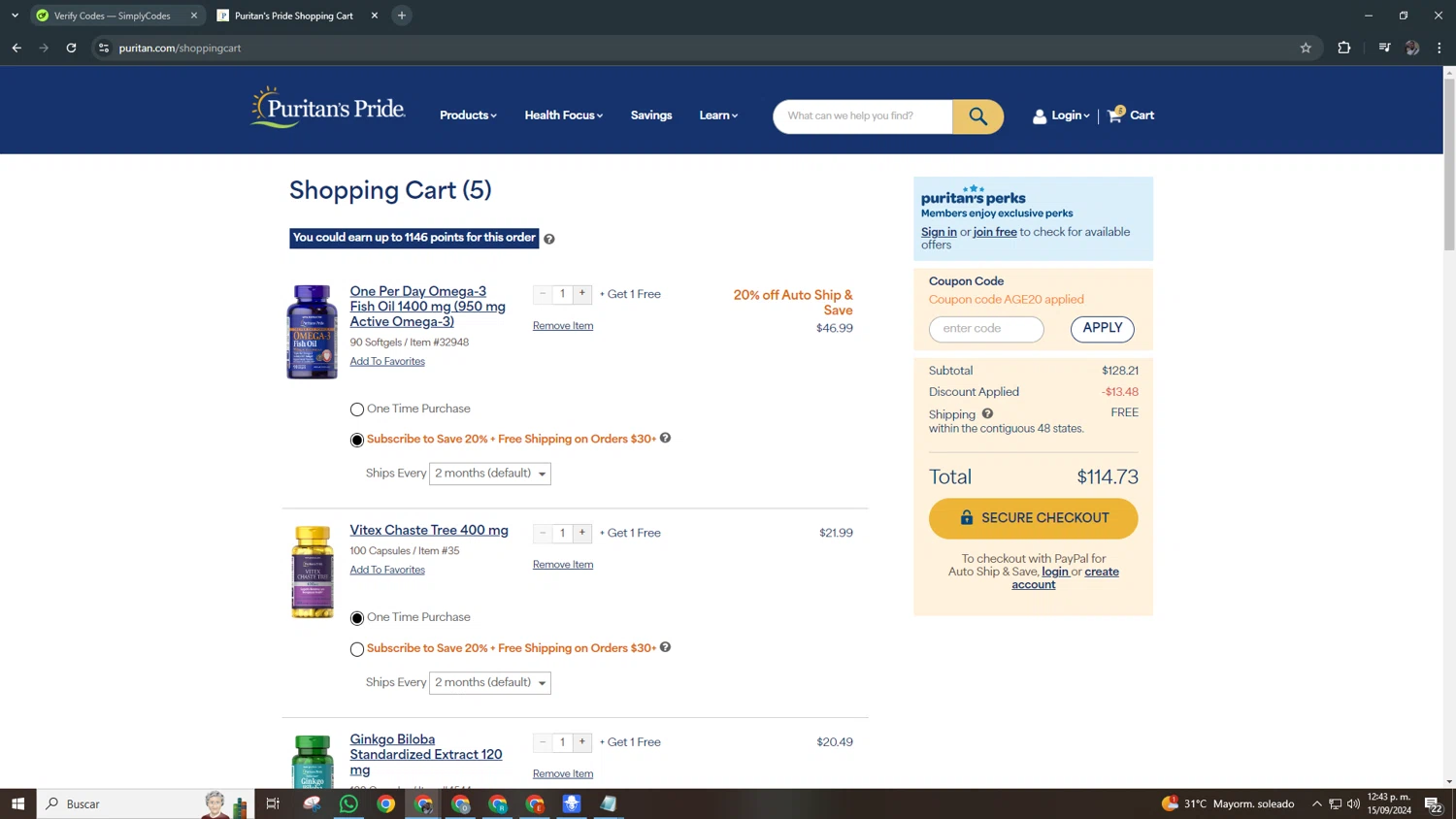Open the tab search dropdown arrow
The image size is (1456, 819).
point(15,16)
